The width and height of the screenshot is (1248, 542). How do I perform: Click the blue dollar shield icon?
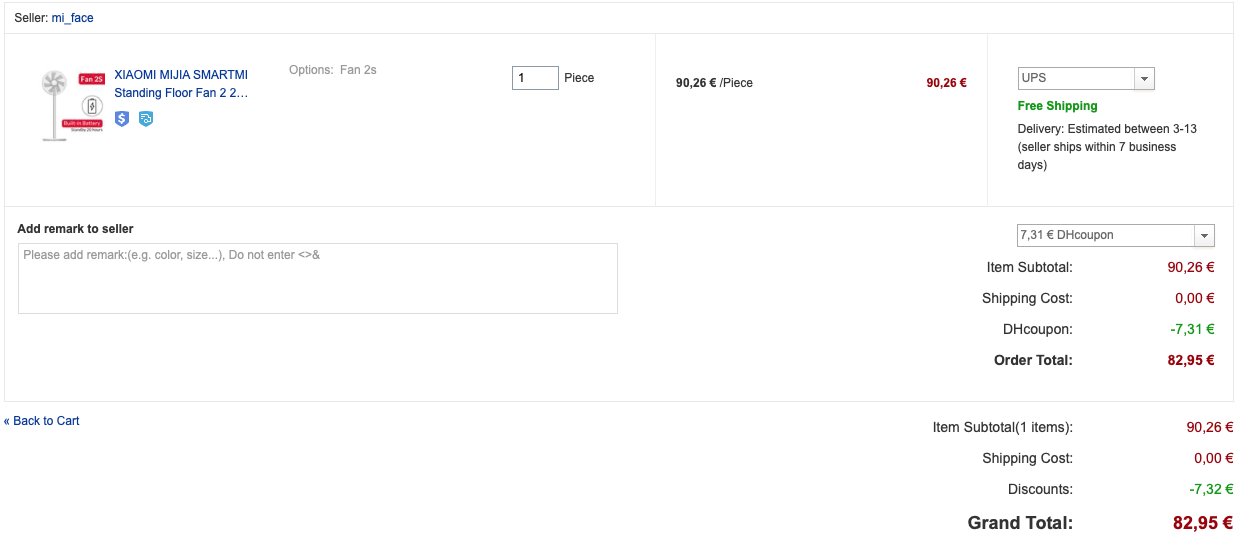[x=122, y=119]
